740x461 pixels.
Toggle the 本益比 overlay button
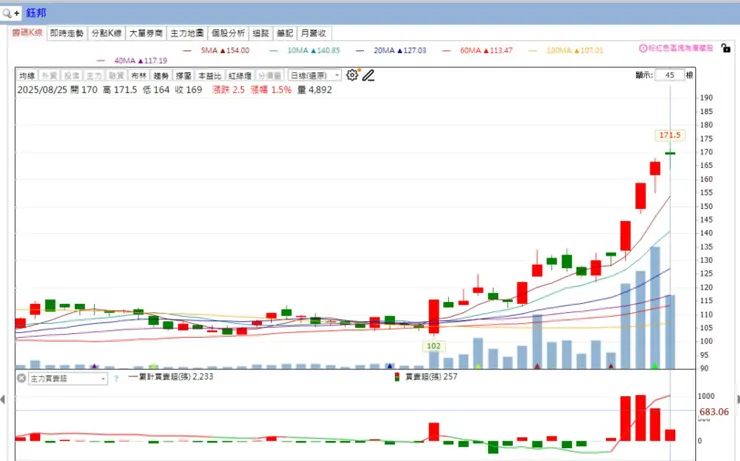click(x=210, y=75)
